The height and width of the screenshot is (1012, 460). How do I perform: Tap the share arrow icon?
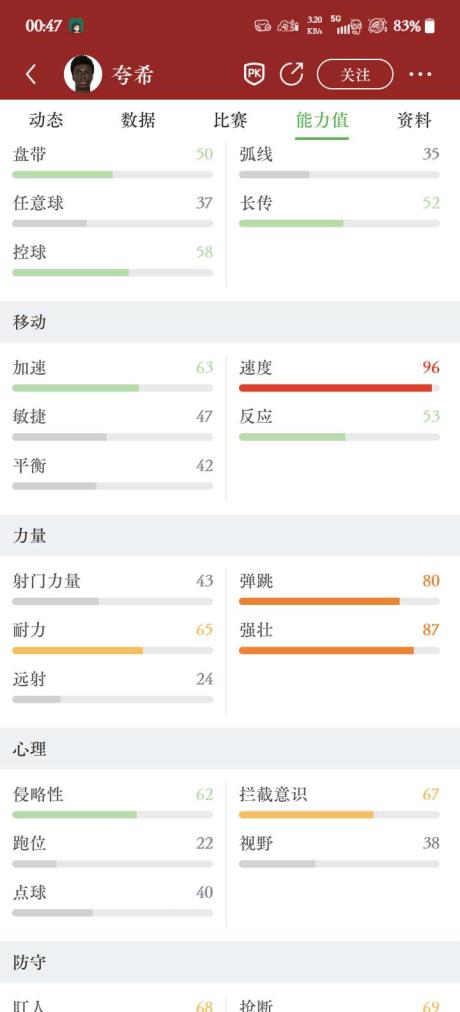(292, 74)
